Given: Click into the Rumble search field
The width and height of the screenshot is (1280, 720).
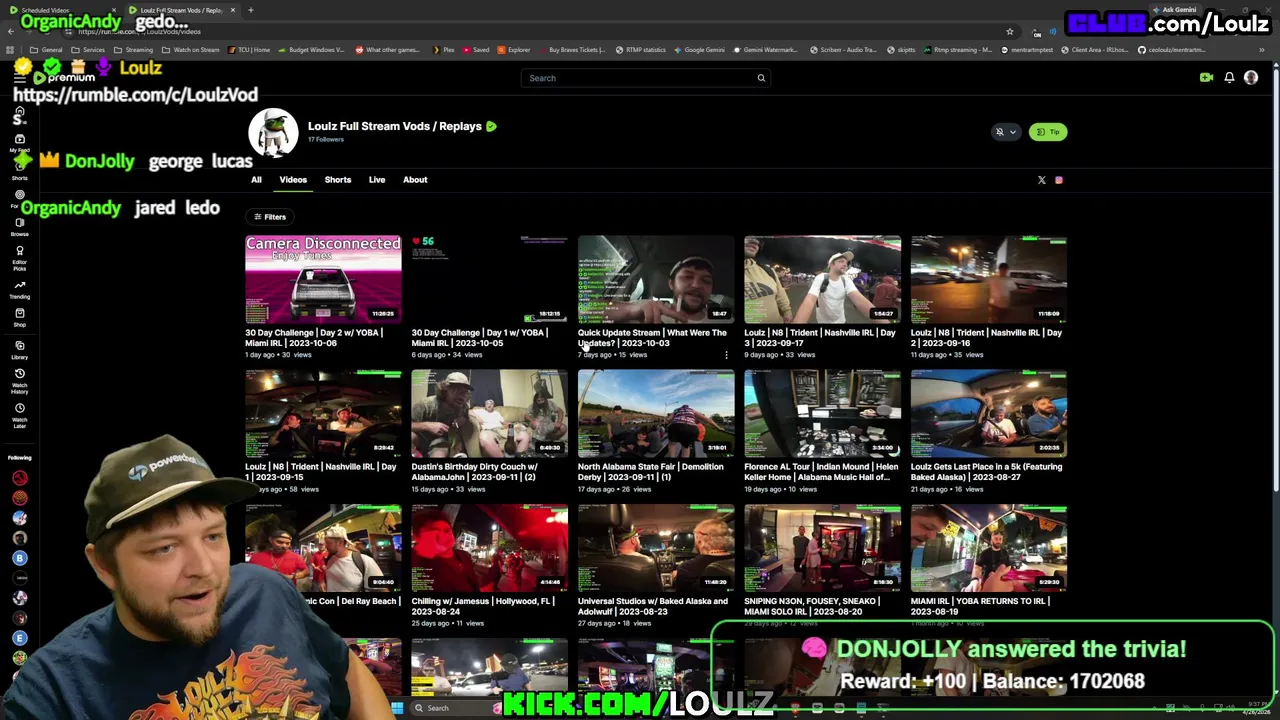Looking at the screenshot, I should (635, 78).
